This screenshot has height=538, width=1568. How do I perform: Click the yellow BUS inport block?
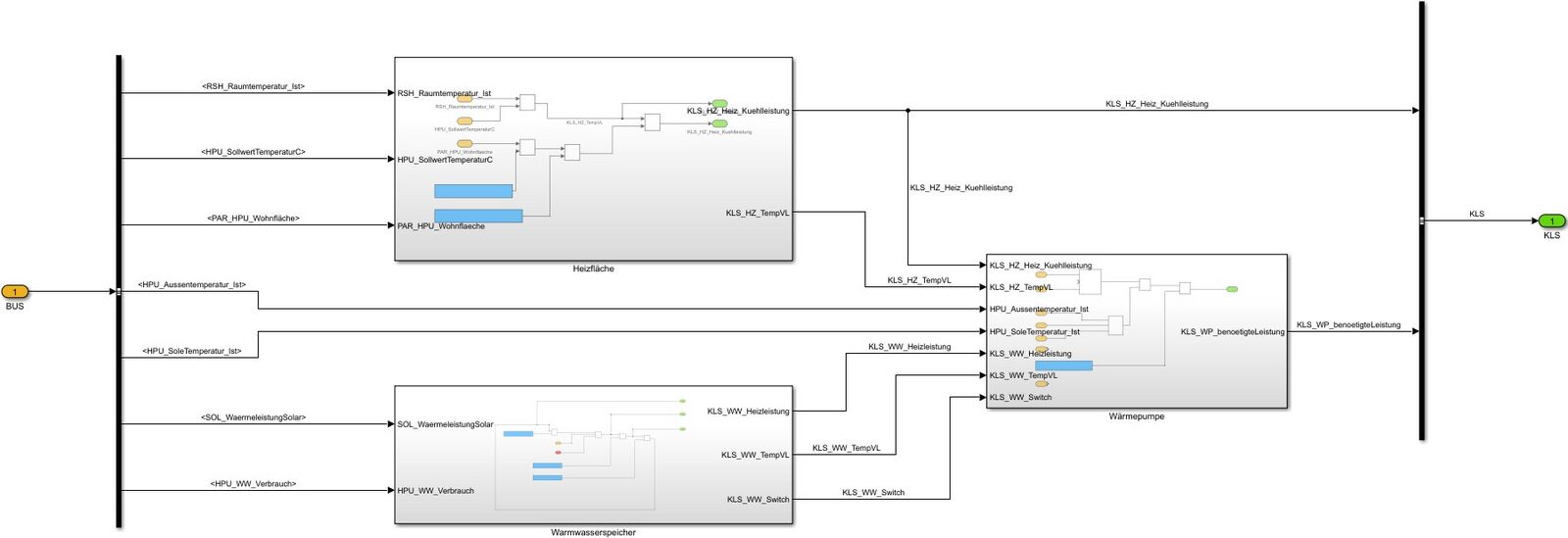pyautogui.click(x=15, y=291)
